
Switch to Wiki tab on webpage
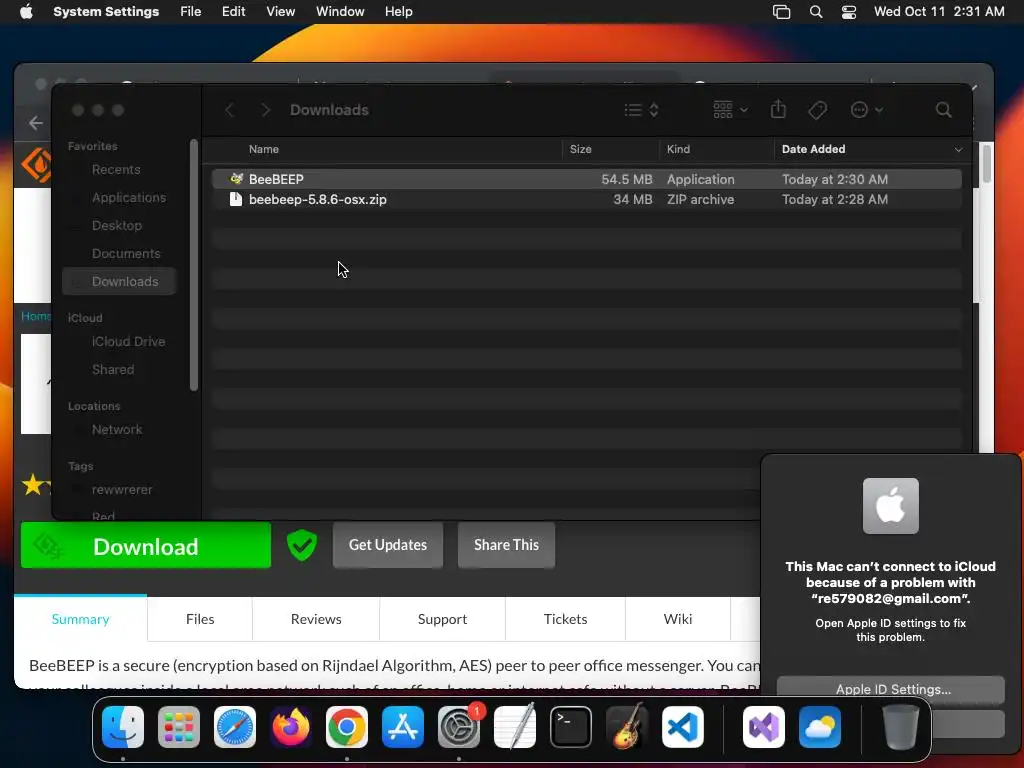678,619
